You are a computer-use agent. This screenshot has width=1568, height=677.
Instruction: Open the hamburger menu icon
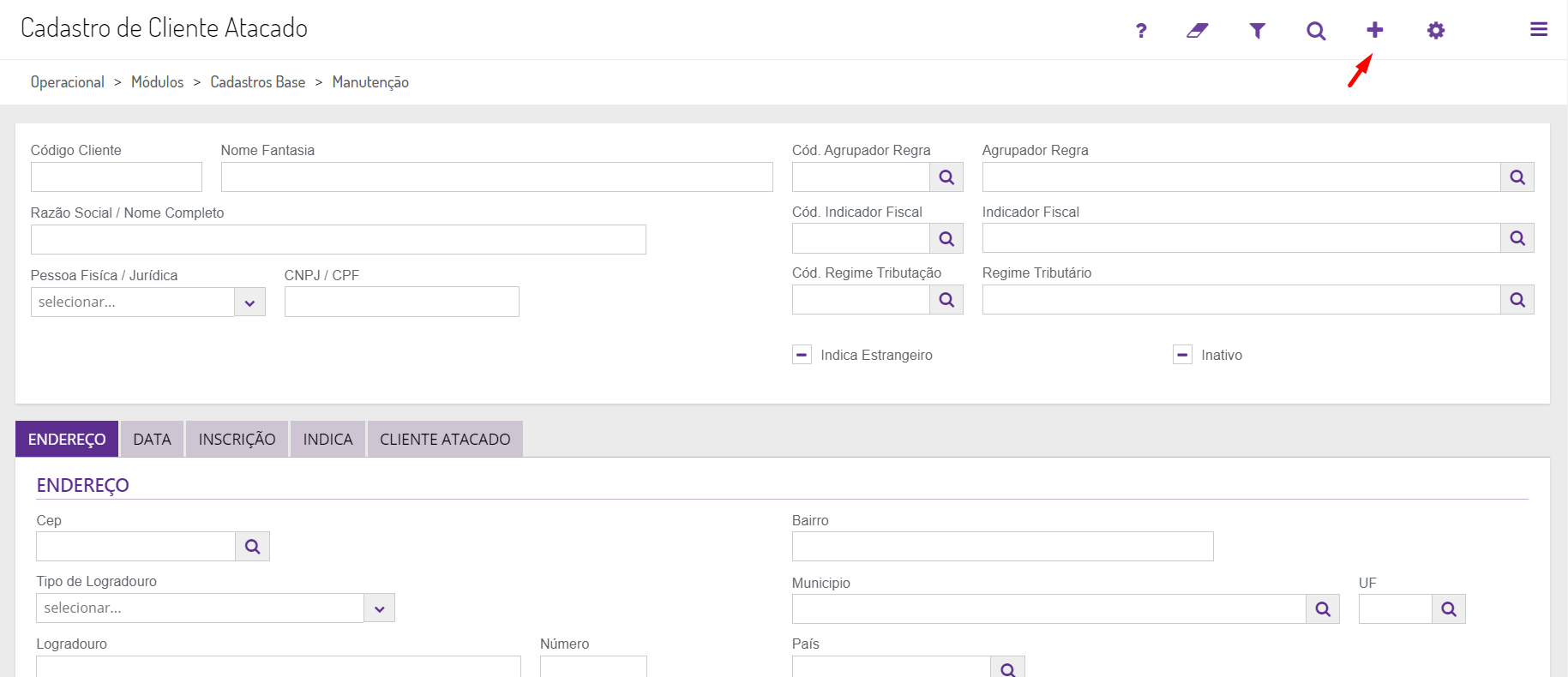point(1539,30)
